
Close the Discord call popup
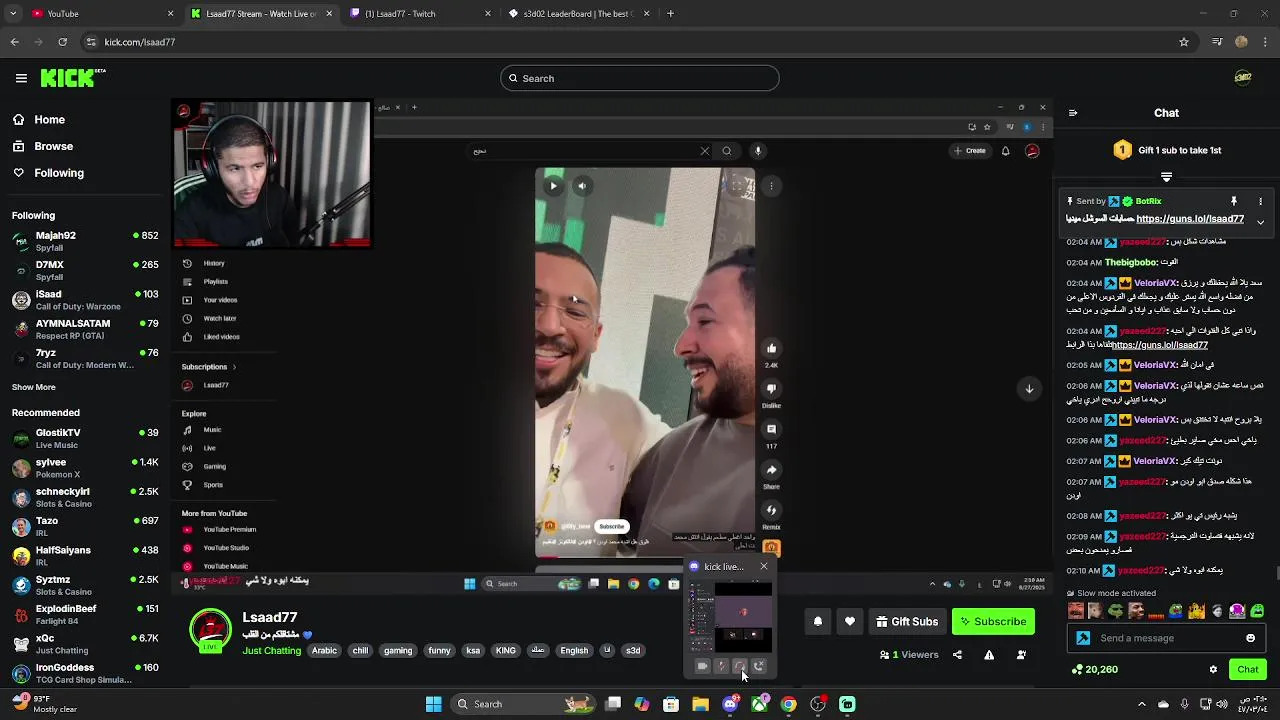[x=764, y=567]
